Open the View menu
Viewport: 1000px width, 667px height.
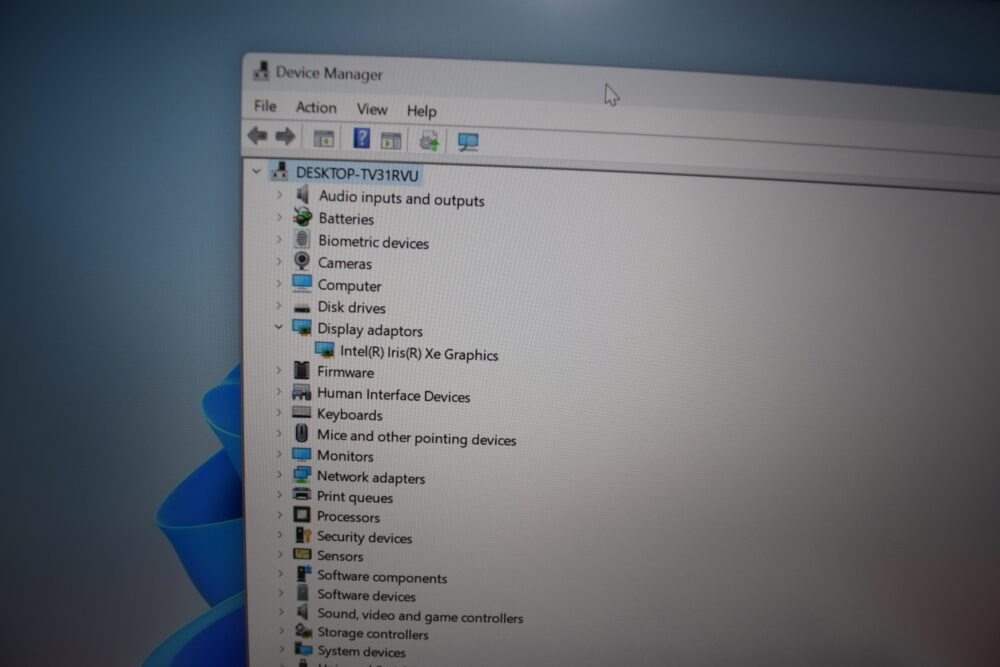point(372,109)
